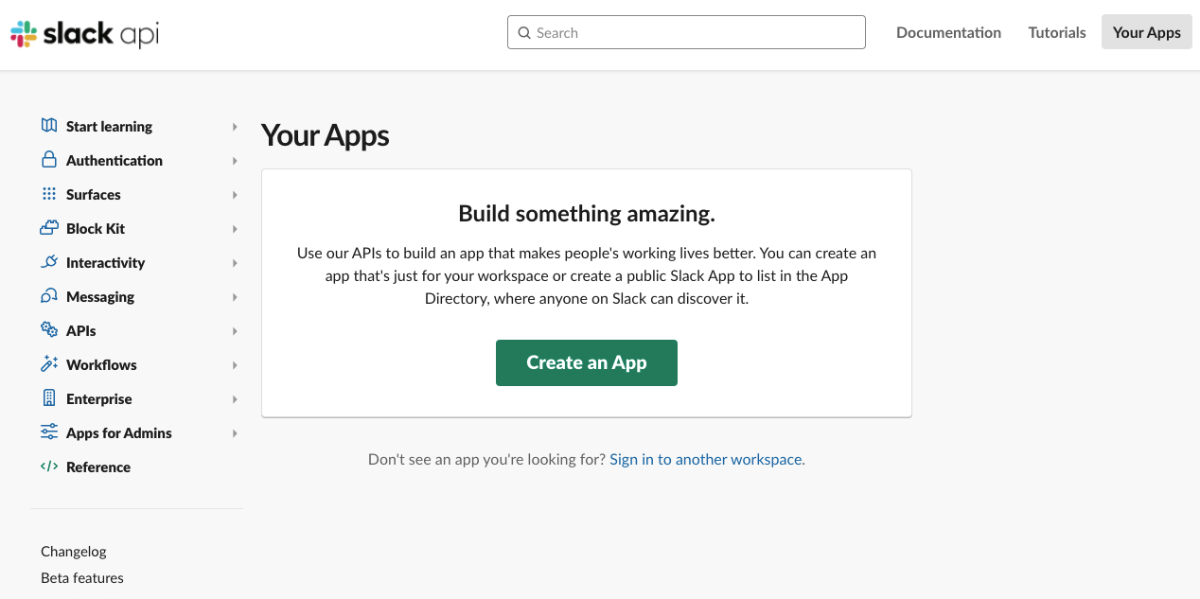1200x599 pixels.
Task: Click the Surfaces grid icon
Action: (x=49, y=194)
